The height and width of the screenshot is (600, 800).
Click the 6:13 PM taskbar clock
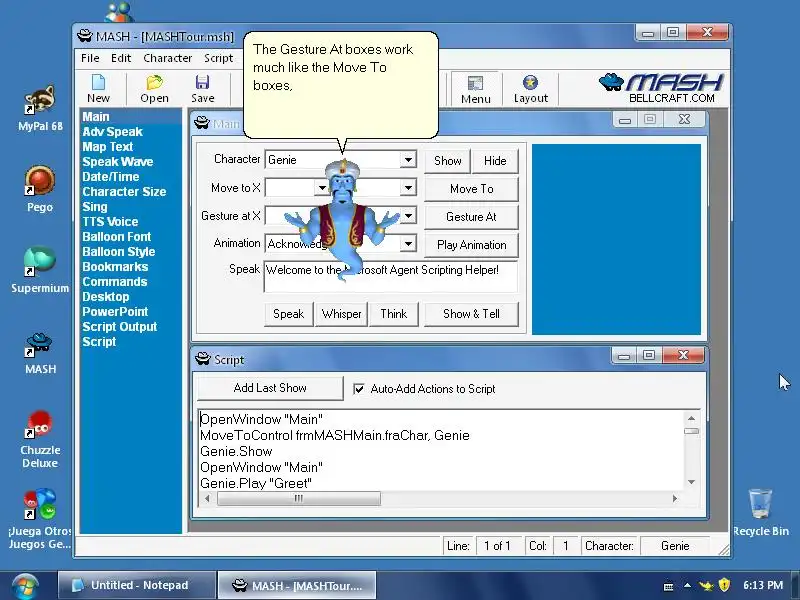click(763, 585)
